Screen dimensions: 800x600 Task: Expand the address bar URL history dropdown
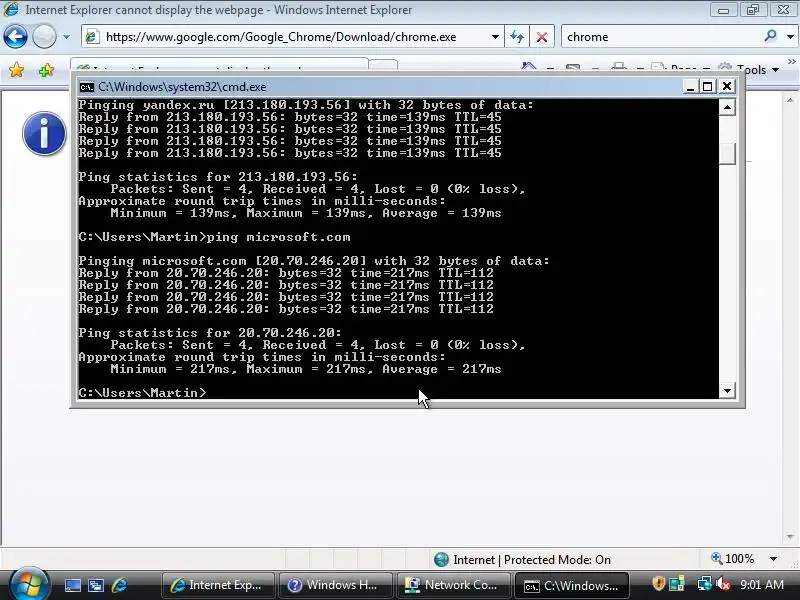pos(495,37)
